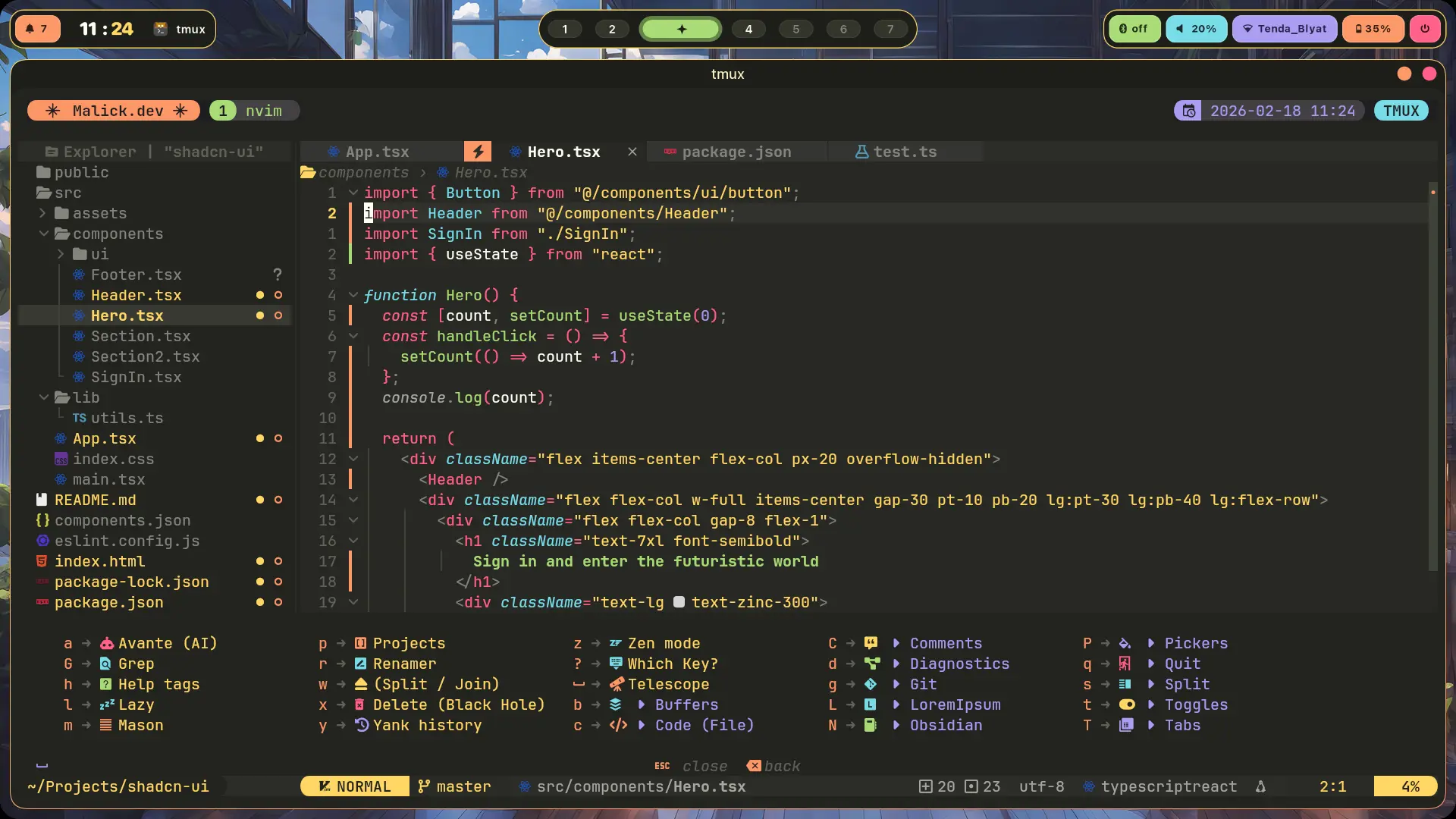Click the README.md file icon

coord(42,500)
